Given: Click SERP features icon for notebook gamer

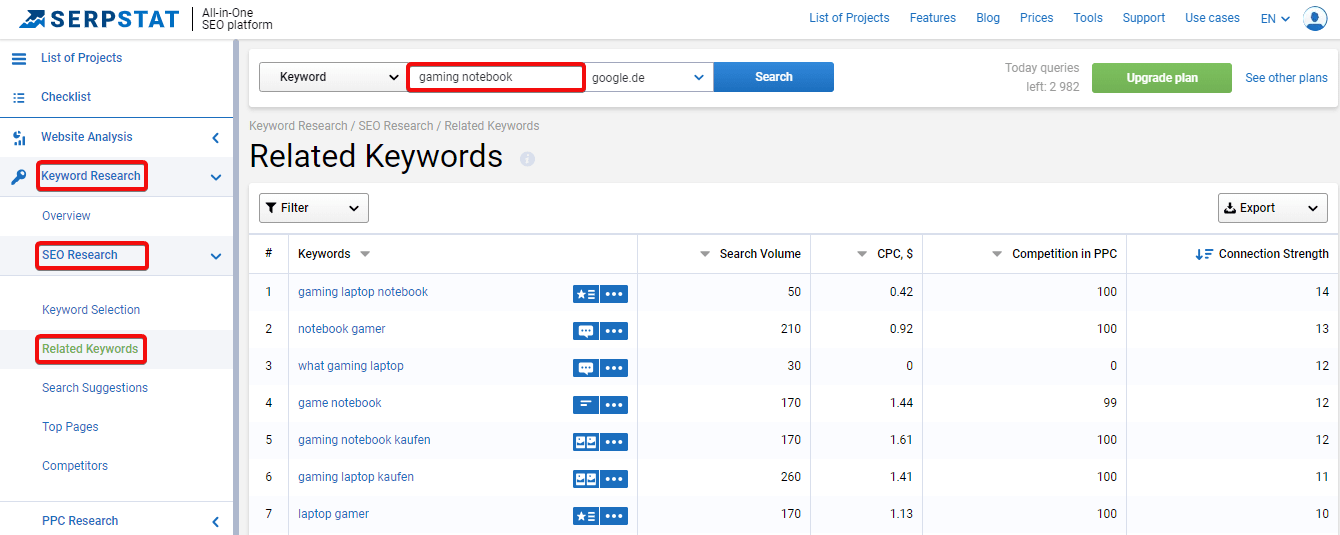Looking at the screenshot, I should click(586, 331).
